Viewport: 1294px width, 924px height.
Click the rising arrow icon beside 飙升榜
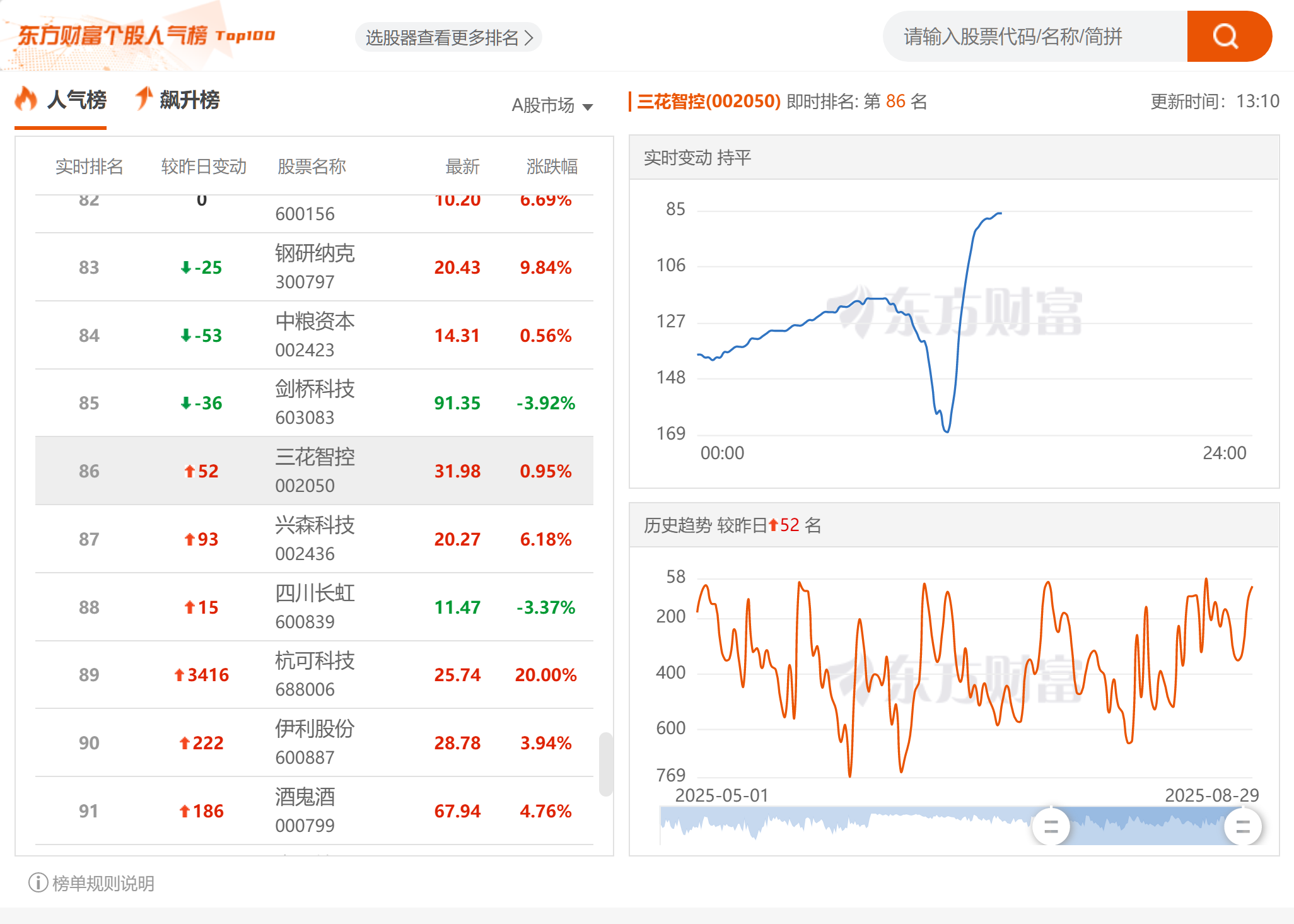pyautogui.click(x=144, y=98)
